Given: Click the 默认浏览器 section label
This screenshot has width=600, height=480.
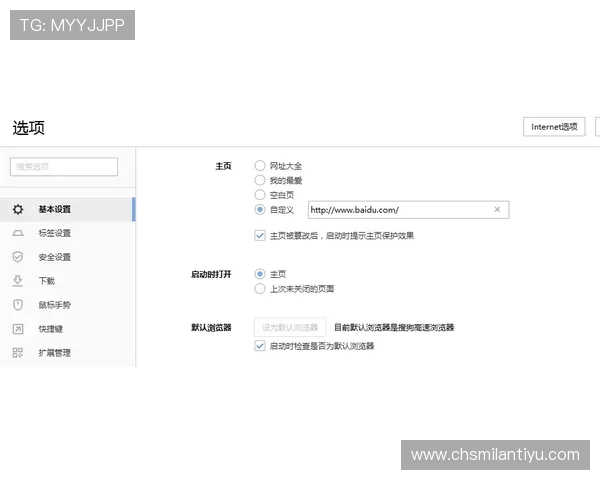Looking at the screenshot, I should [211, 327].
